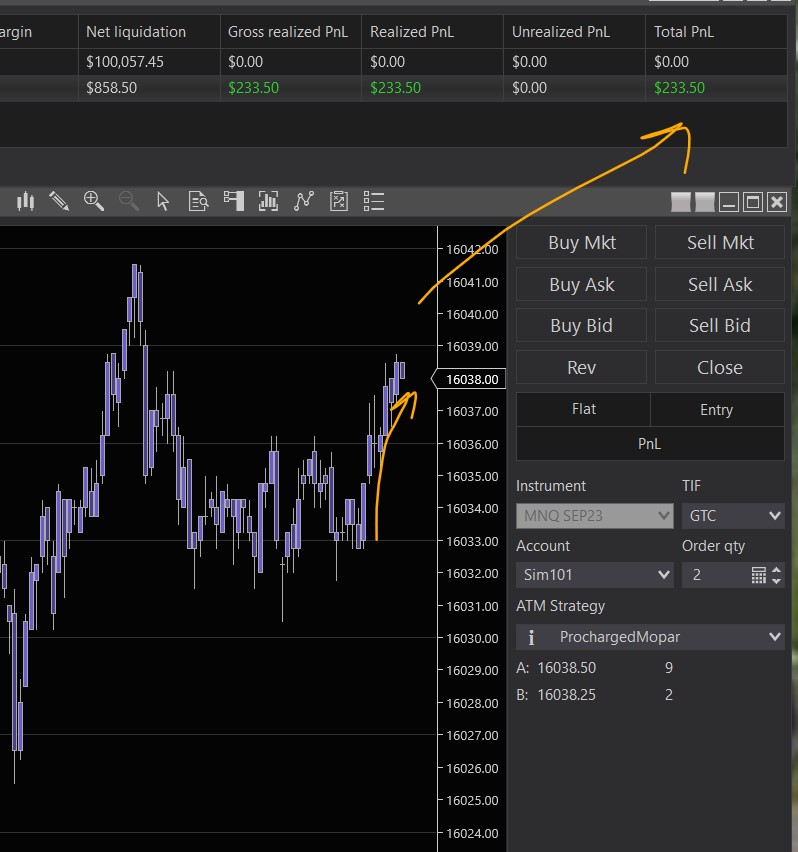
Task: Open the Order qty calculator icon
Action: (x=759, y=575)
